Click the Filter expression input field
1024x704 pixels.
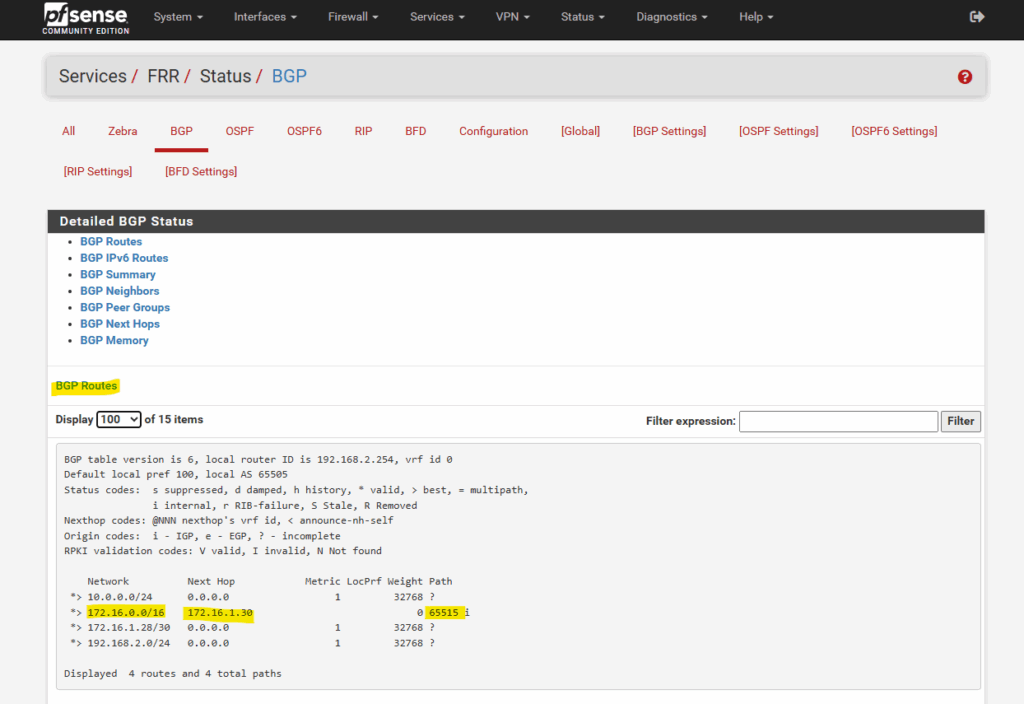pos(838,421)
